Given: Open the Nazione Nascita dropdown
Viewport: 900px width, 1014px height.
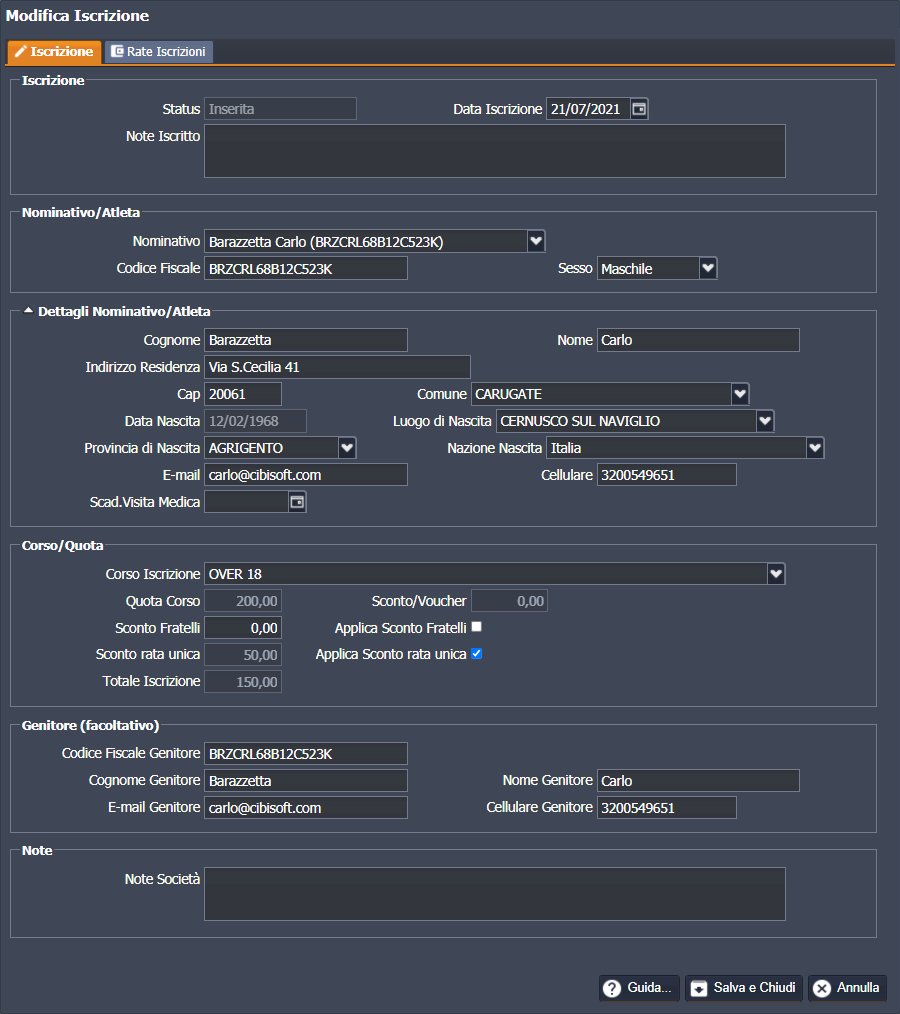Looking at the screenshot, I should (x=815, y=448).
